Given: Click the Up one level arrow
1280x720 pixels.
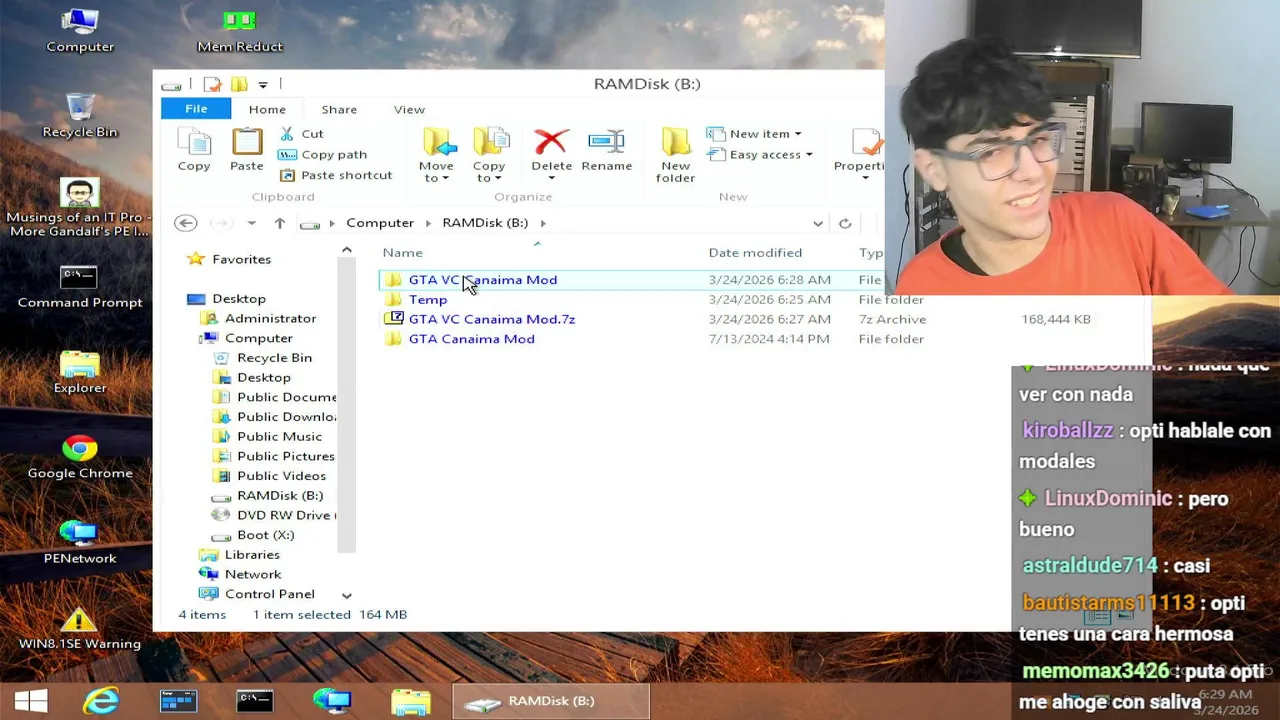Looking at the screenshot, I should coord(280,223).
